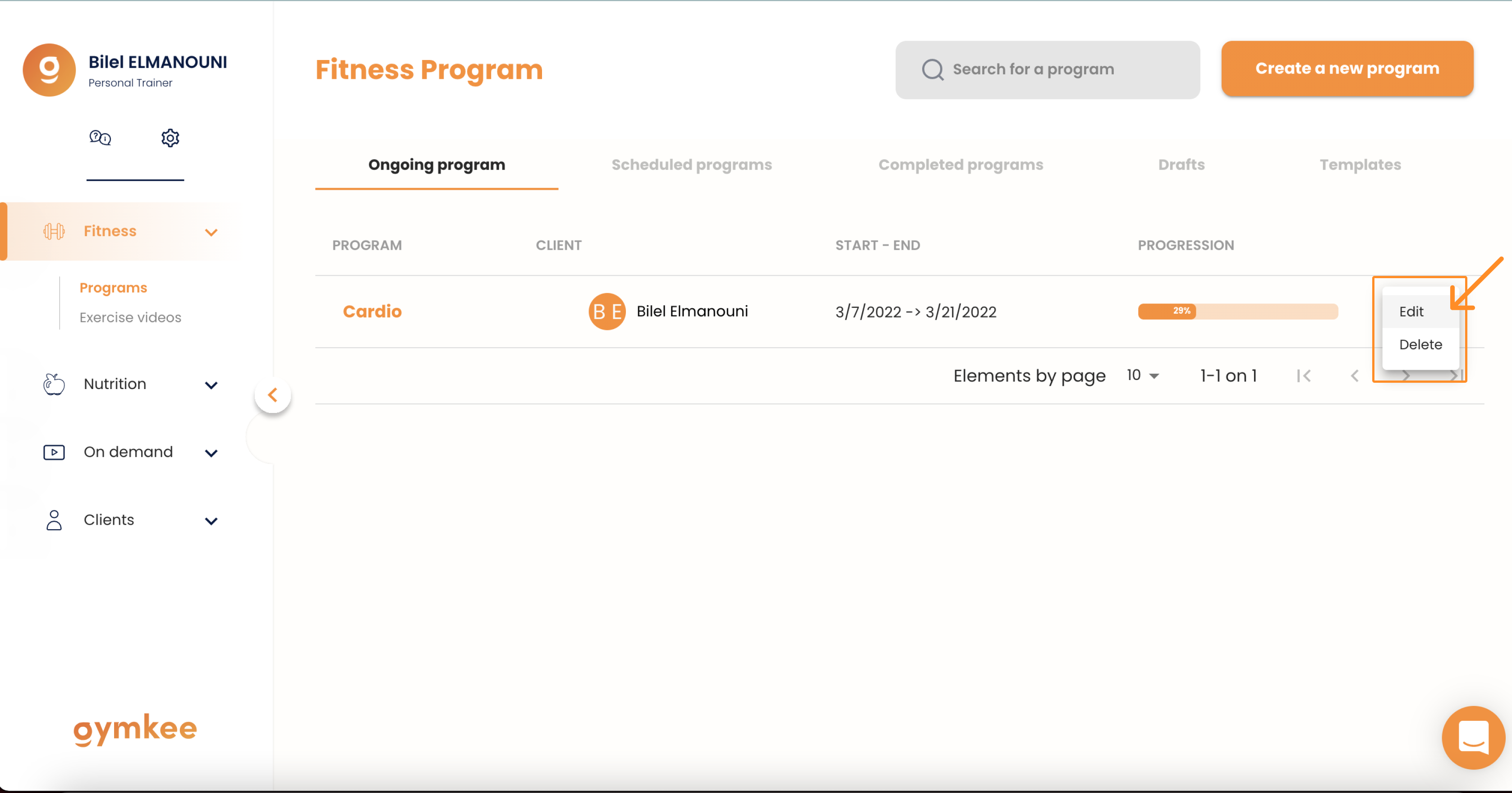Open Exercise videos in Fitness submenu
The image size is (1512, 793).
[x=130, y=317]
